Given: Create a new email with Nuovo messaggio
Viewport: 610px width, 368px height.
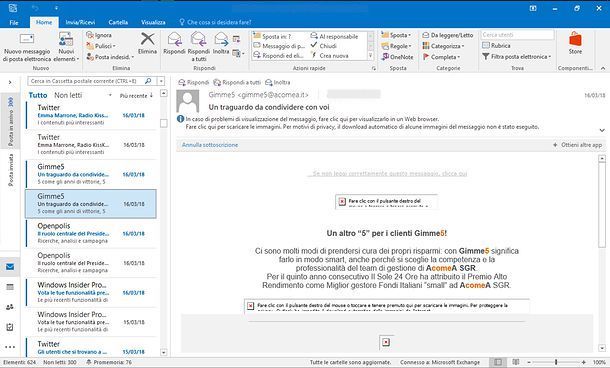Looking at the screenshot, I should pos(27,47).
